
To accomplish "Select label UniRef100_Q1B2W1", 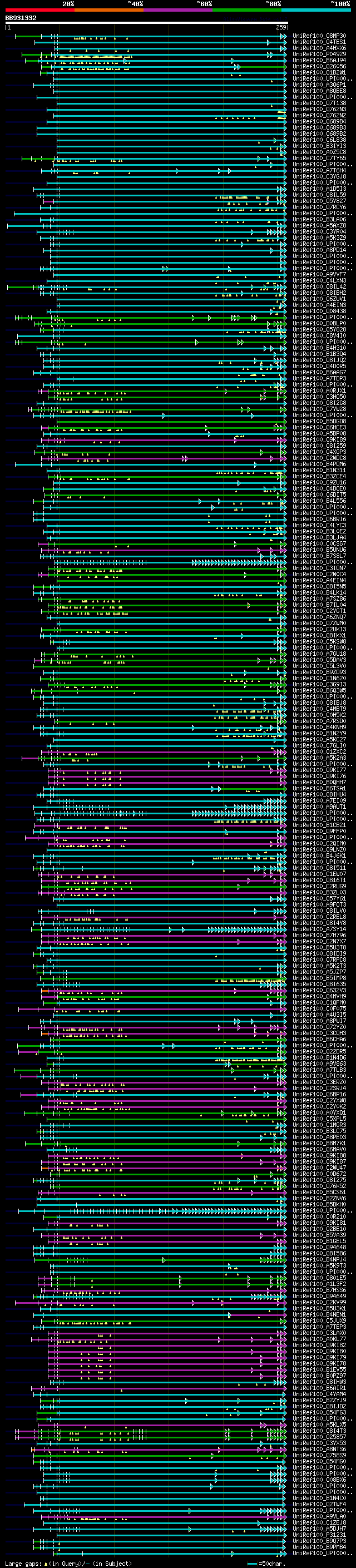I will pos(319,72).
